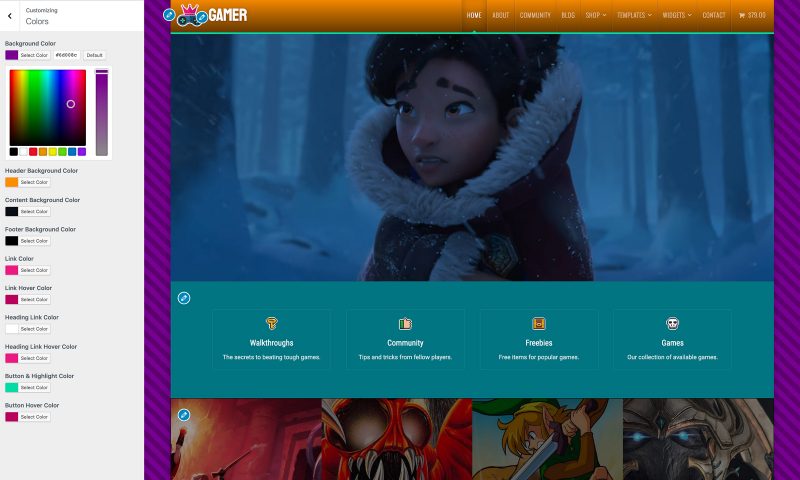Open Select Color for Button Hover Color
Image resolution: width=800 pixels, height=480 pixels.
pyautogui.click(x=34, y=417)
